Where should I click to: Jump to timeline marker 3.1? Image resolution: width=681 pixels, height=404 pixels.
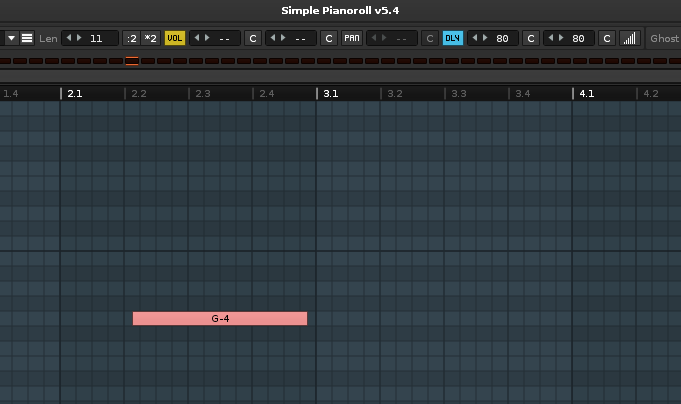tap(329, 93)
